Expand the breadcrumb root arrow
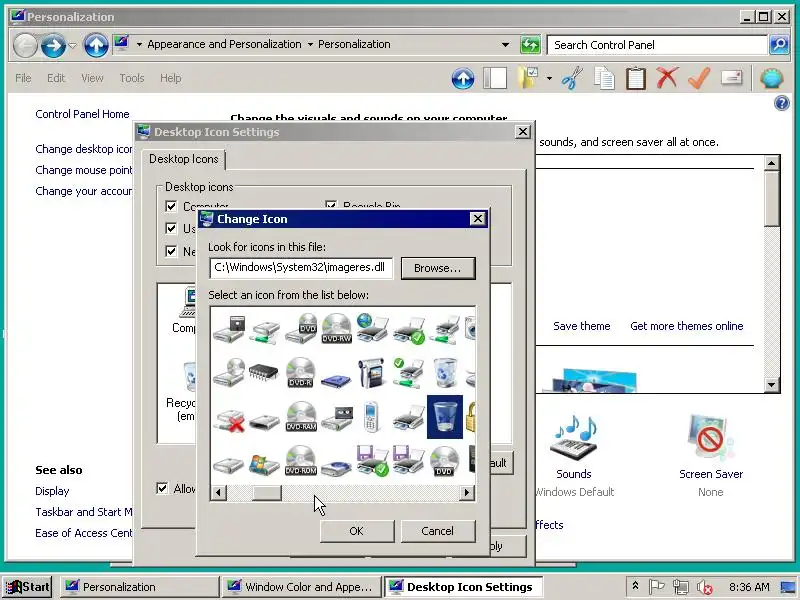This screenshot has width=800, height=600. click(x=139, y=45)
